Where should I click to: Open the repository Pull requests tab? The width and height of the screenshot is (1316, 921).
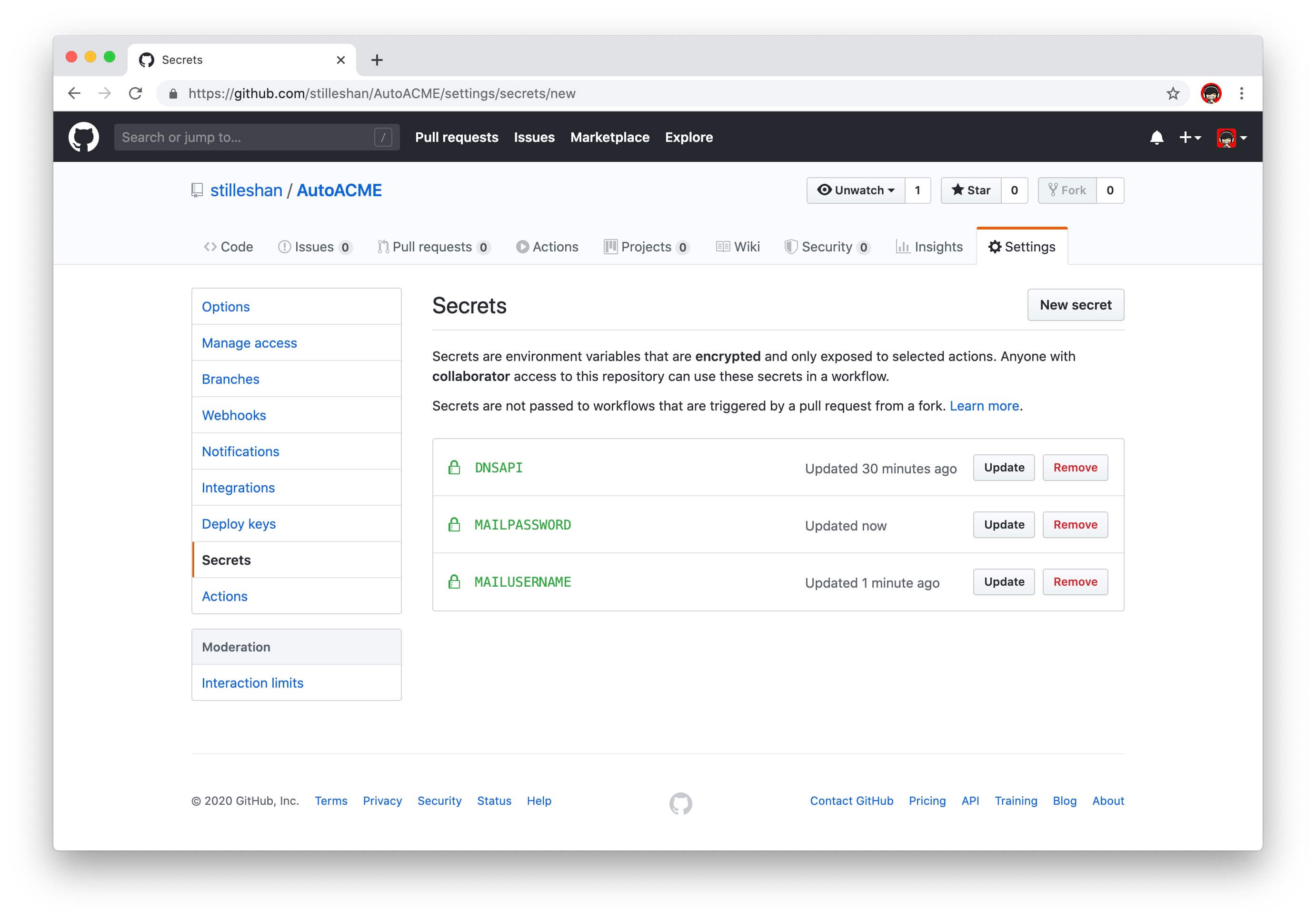(x=433, y=247)
